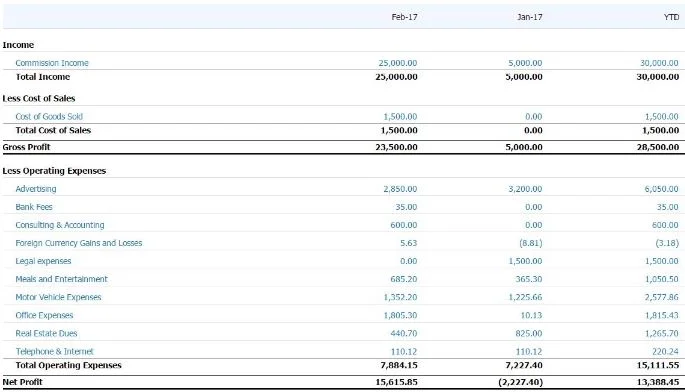Click Meals and Entertainment YTD value 1,050.50
This screenshot has height=392, width=685.
[x=661, y=279]
